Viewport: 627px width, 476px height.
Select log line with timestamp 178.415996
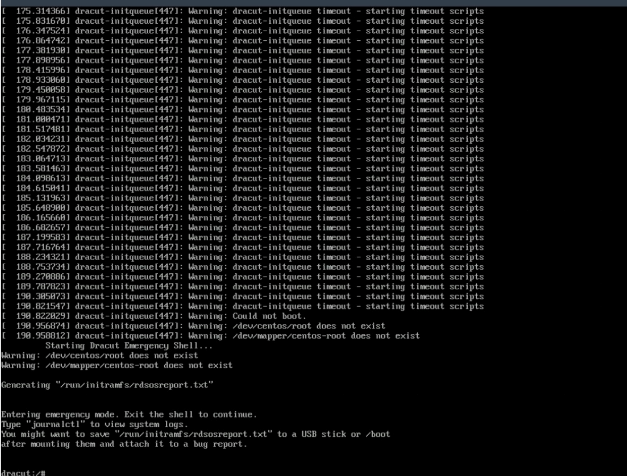coord(243,70)
